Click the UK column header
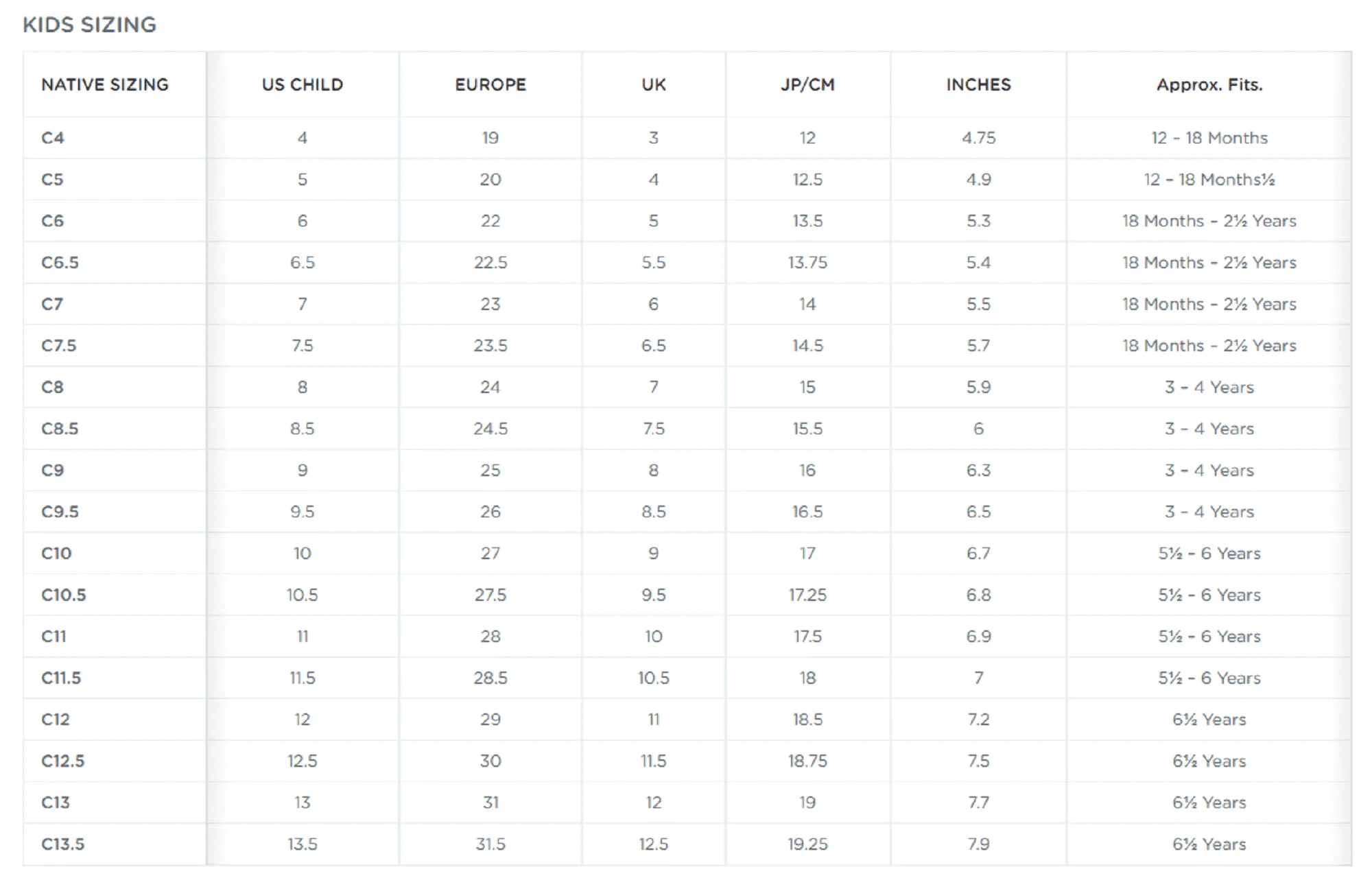The image size is (1372, 889). (x=654, y=84)
